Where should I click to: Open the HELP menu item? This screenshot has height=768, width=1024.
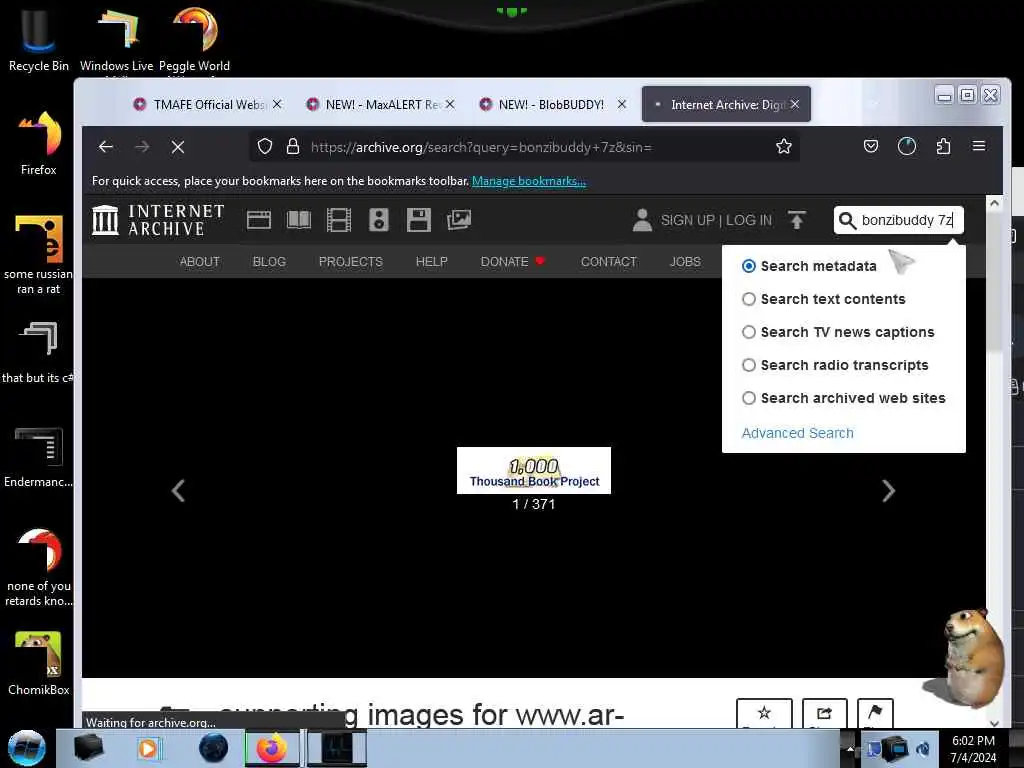432,261
